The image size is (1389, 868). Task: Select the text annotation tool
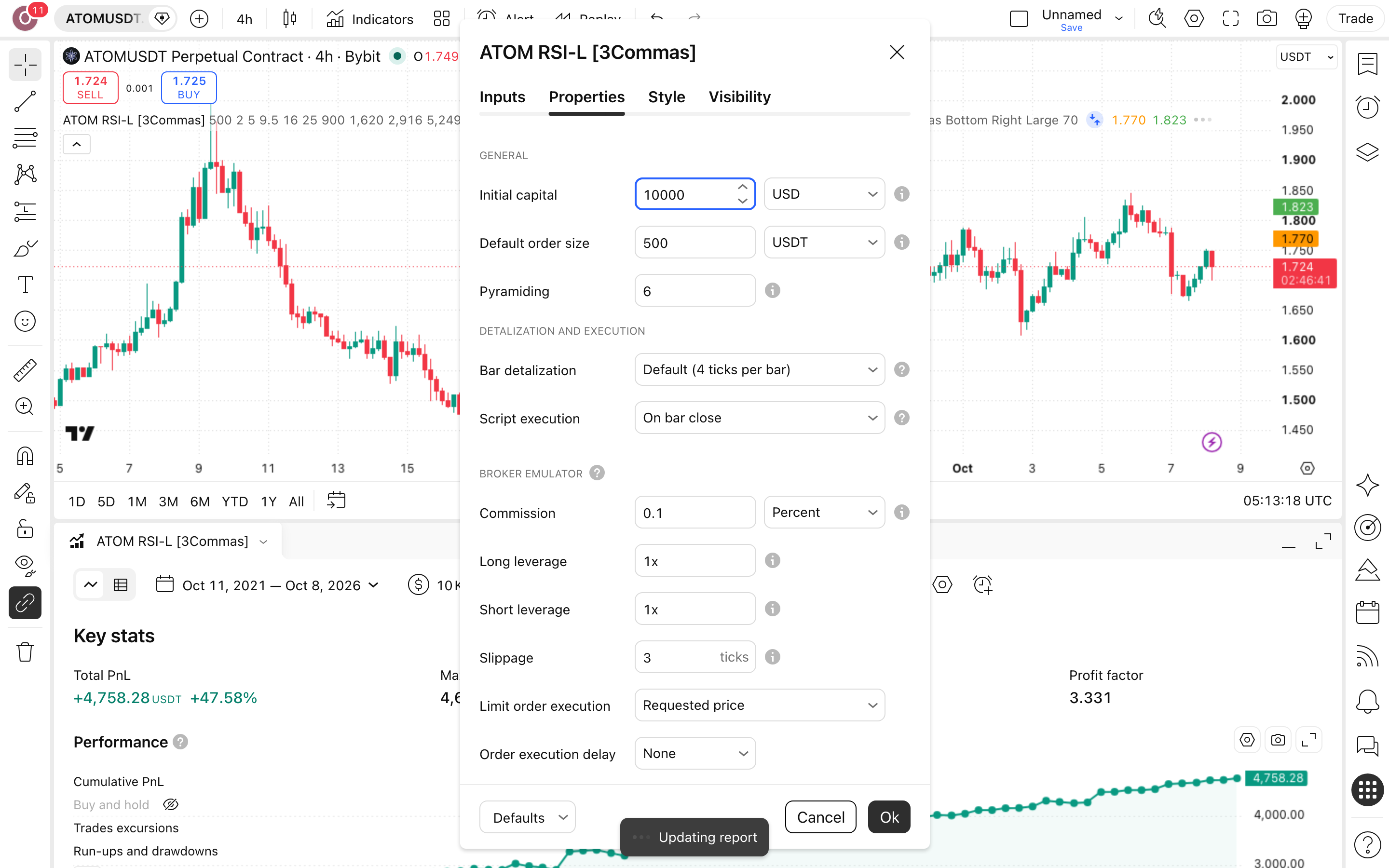(x=25, y=285)
